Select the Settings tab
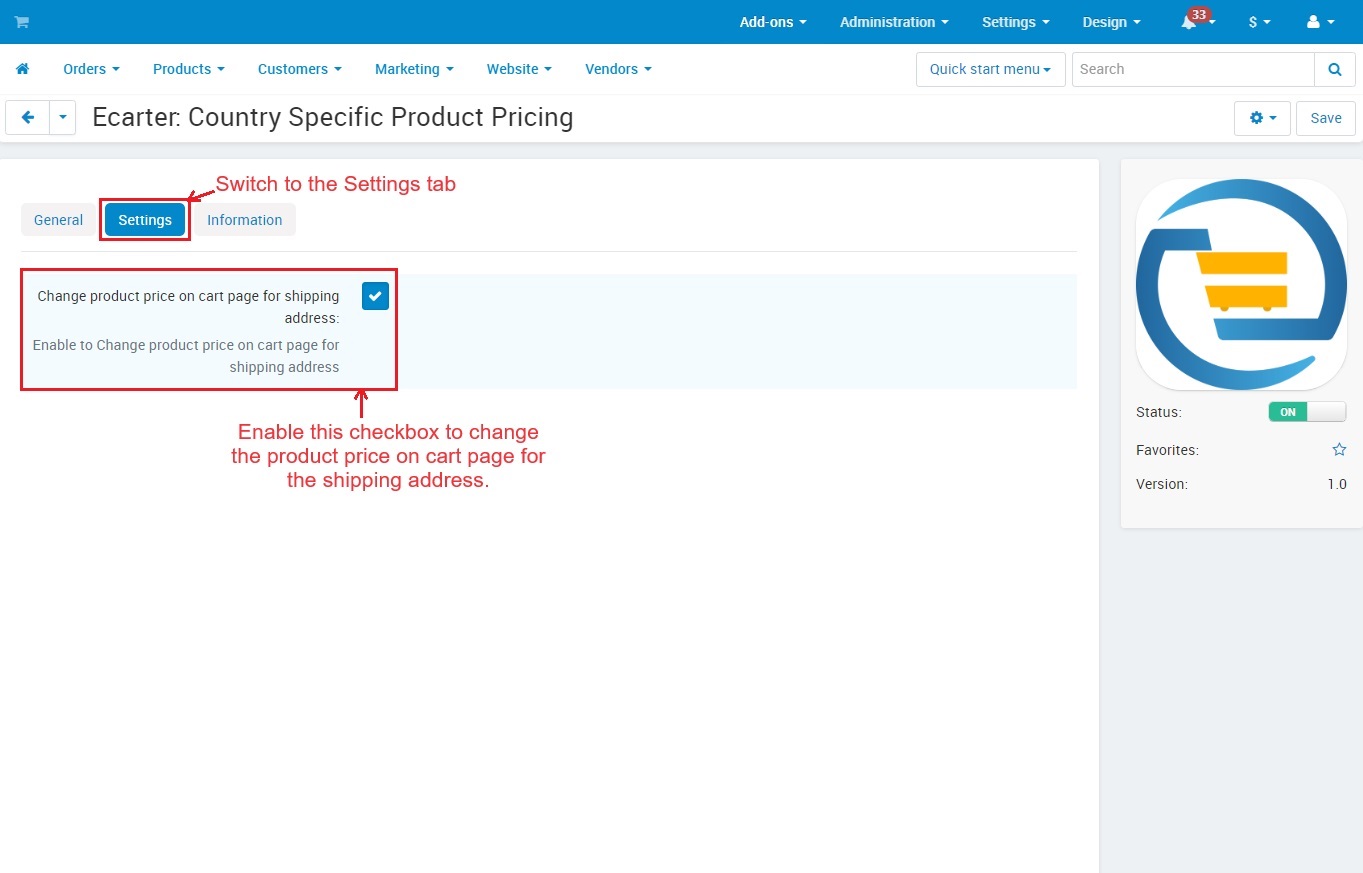This screenshot has height=873, width=1363. tap(145, 220)
